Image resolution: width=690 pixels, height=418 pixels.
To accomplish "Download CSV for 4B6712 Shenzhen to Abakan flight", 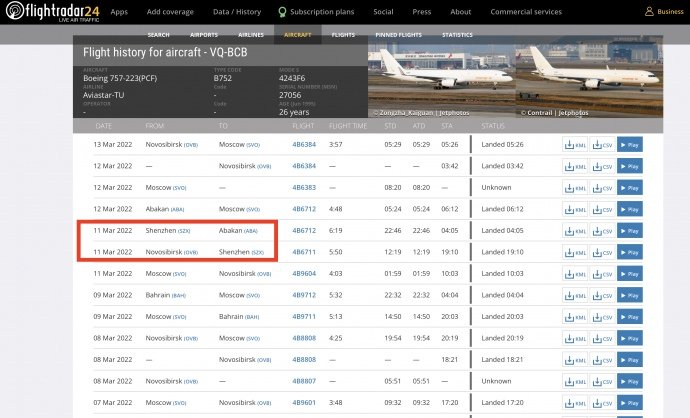I will coord(601,230).
